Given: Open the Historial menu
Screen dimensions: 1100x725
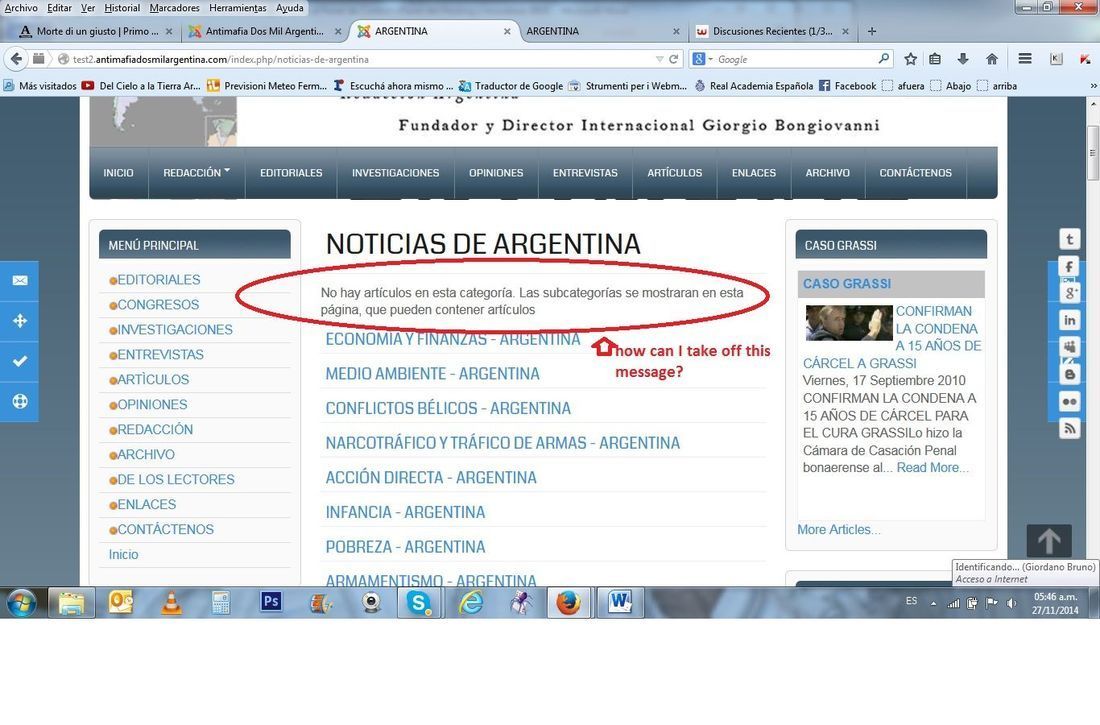Looking at the screenshot, I should (x=122, y=8).
